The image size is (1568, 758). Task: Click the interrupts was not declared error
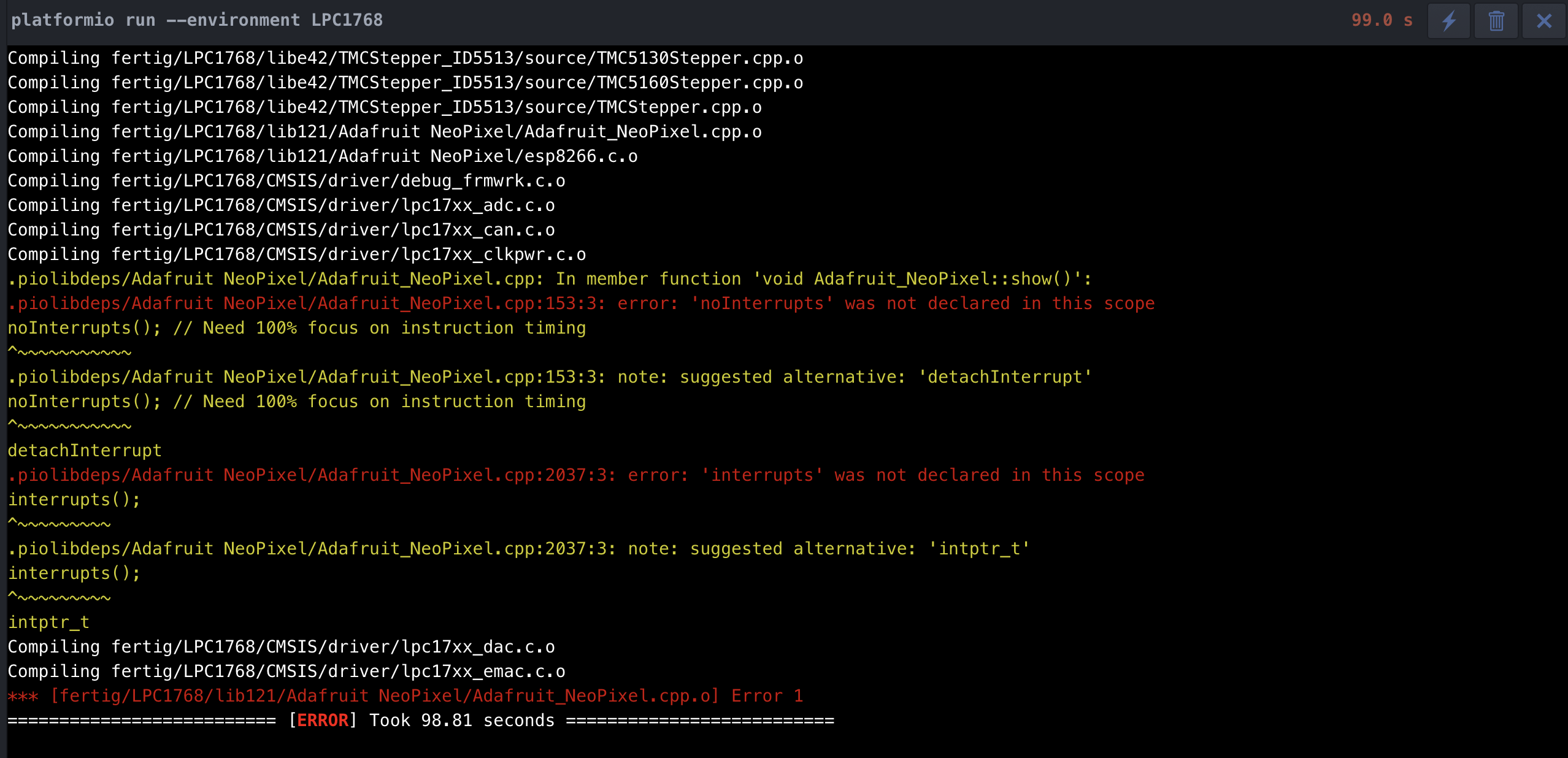point(575,475)
